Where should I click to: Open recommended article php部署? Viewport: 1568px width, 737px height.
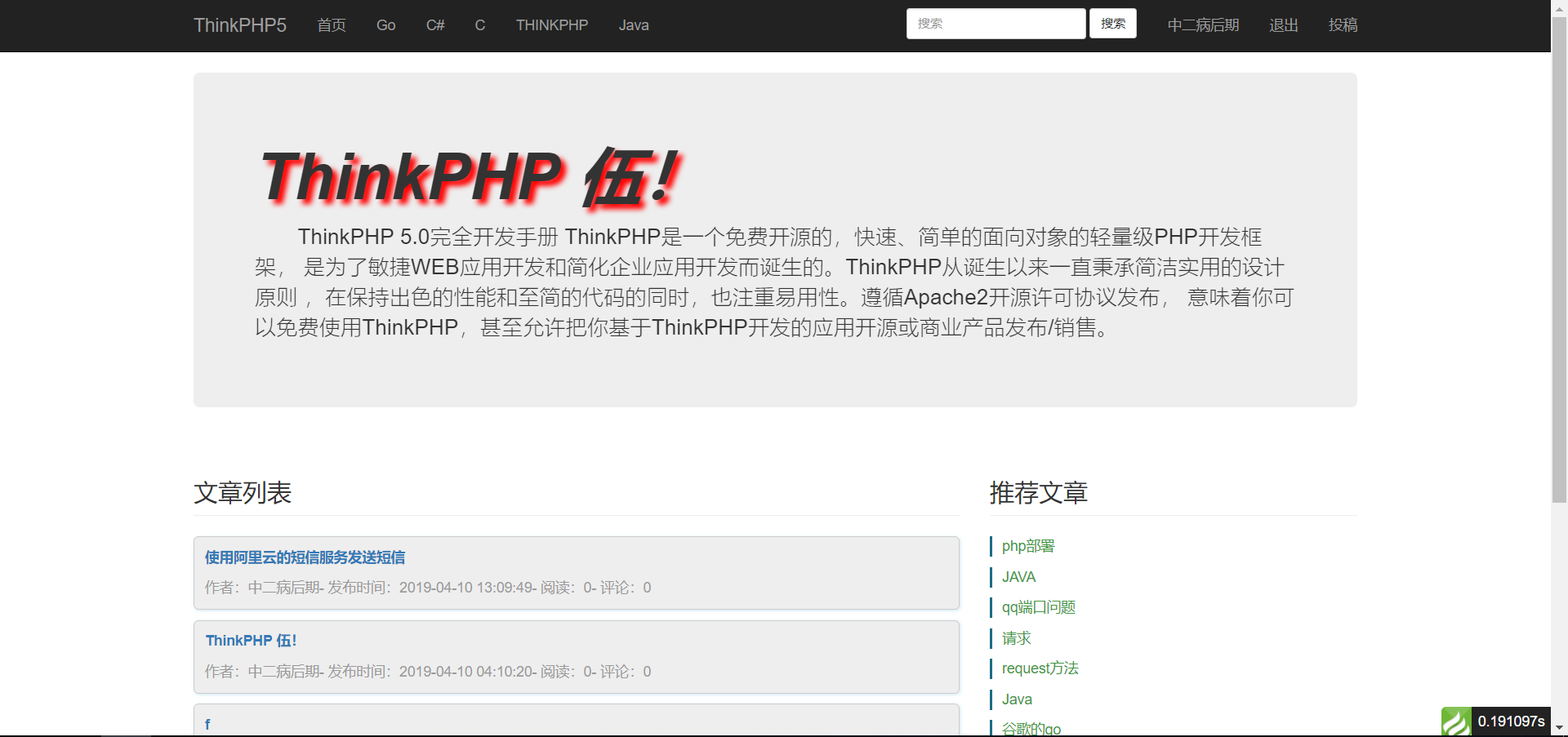pos(1028,546)
